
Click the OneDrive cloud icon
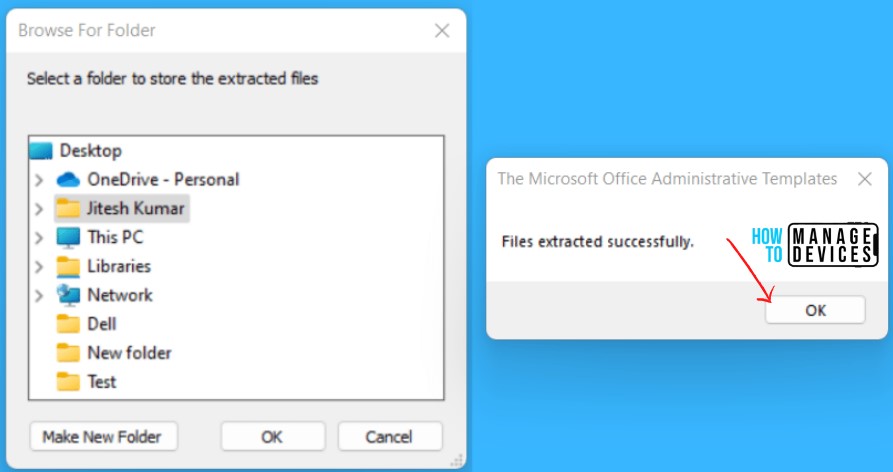click(68, 180)
